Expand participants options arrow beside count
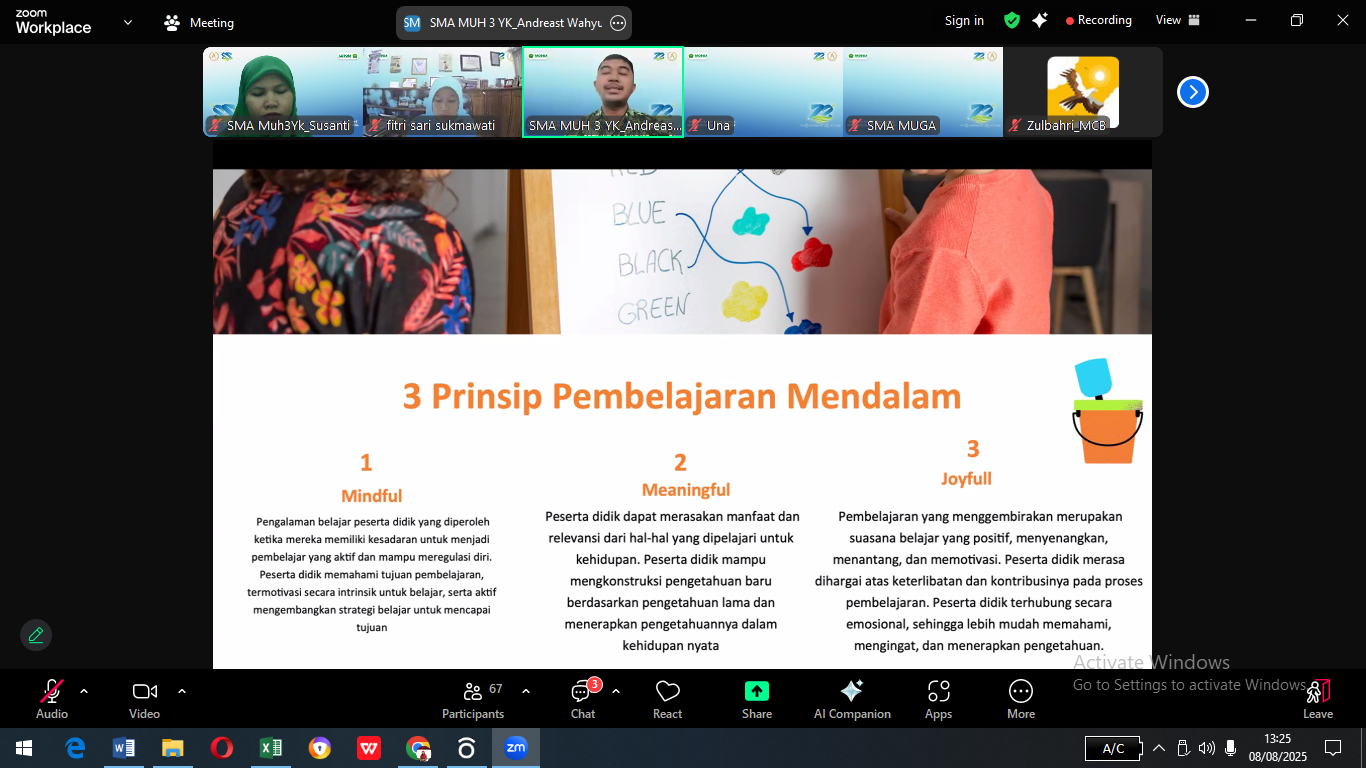Screen dimensions: 1366x768 526,691
